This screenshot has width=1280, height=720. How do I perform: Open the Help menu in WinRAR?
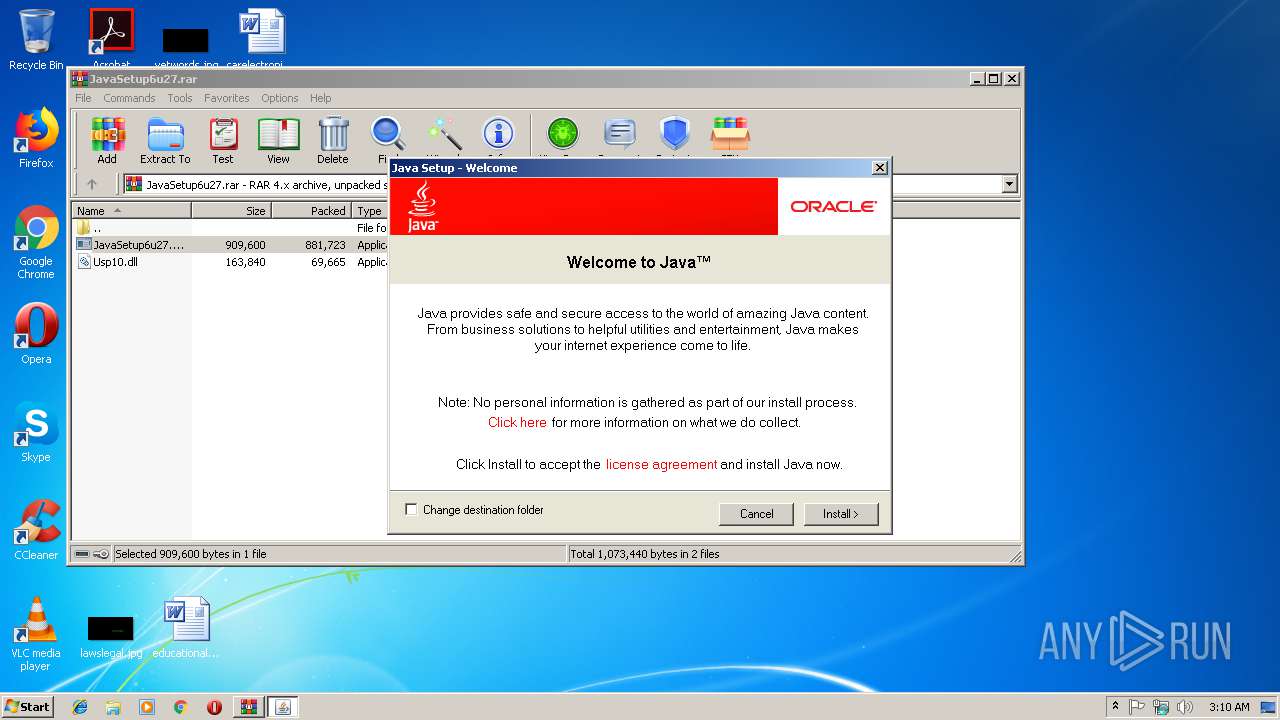tap(320, 98)
